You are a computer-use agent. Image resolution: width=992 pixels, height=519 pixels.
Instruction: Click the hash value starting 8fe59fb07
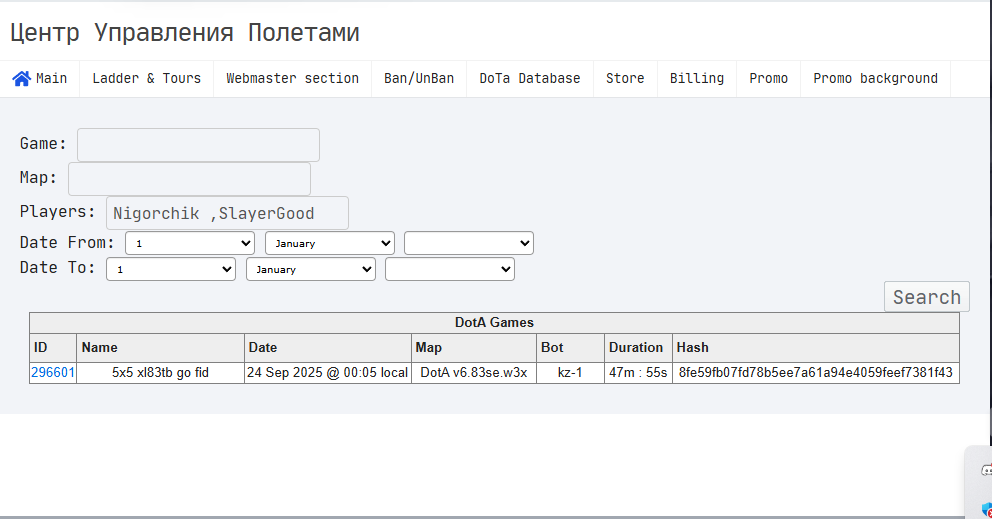815,372
